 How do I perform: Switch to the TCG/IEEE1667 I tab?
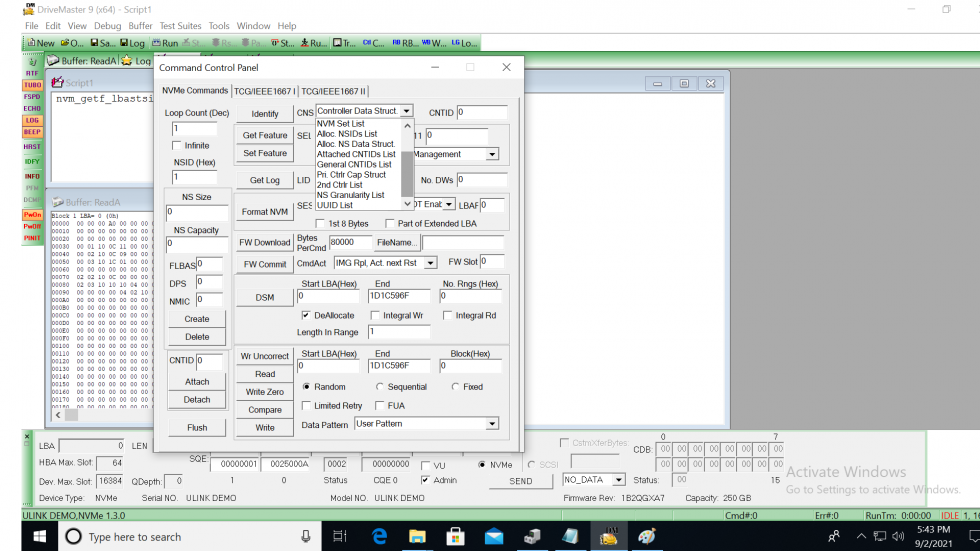point(265,91)
